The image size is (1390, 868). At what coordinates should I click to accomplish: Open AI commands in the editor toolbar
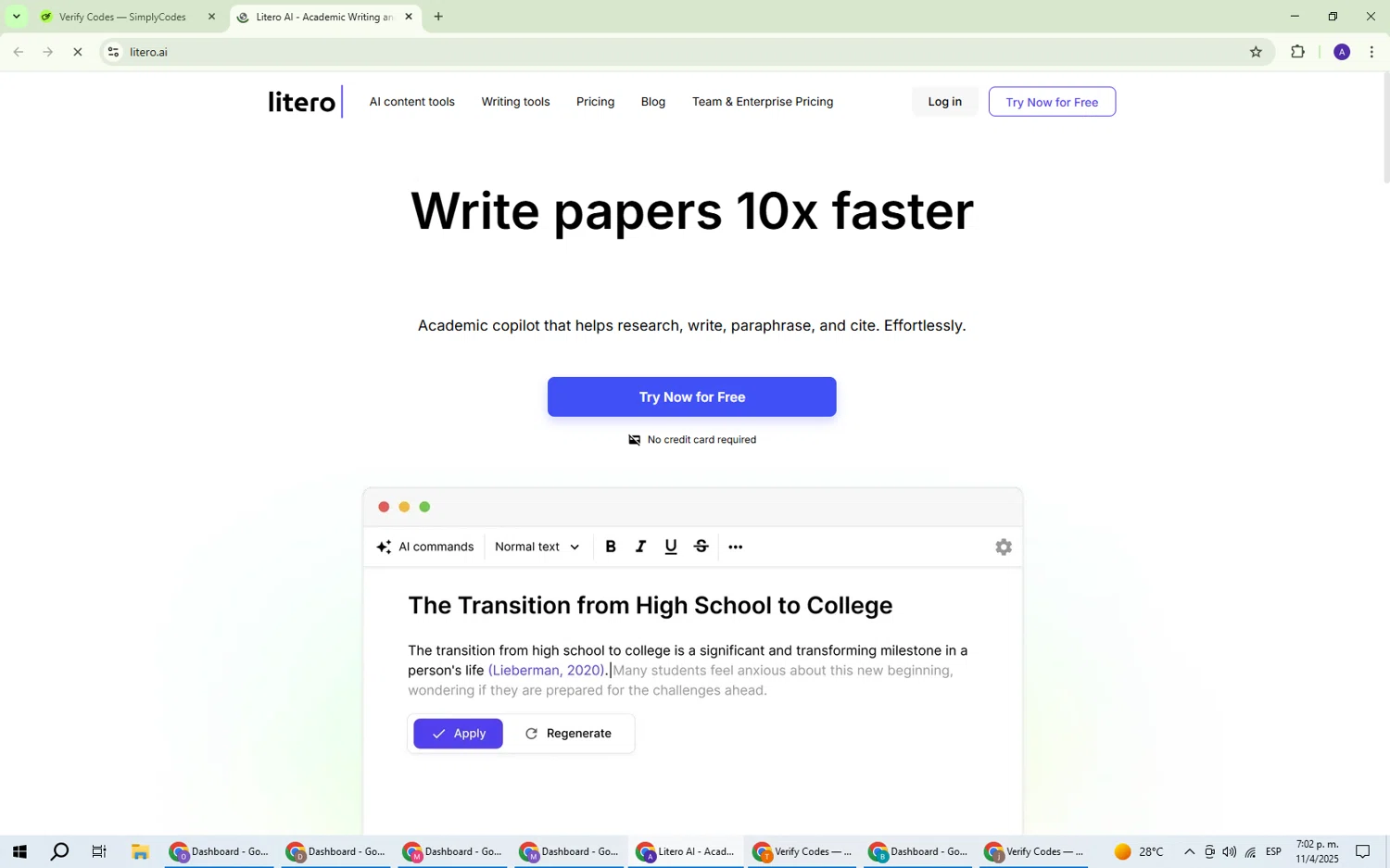pos(425,547)
